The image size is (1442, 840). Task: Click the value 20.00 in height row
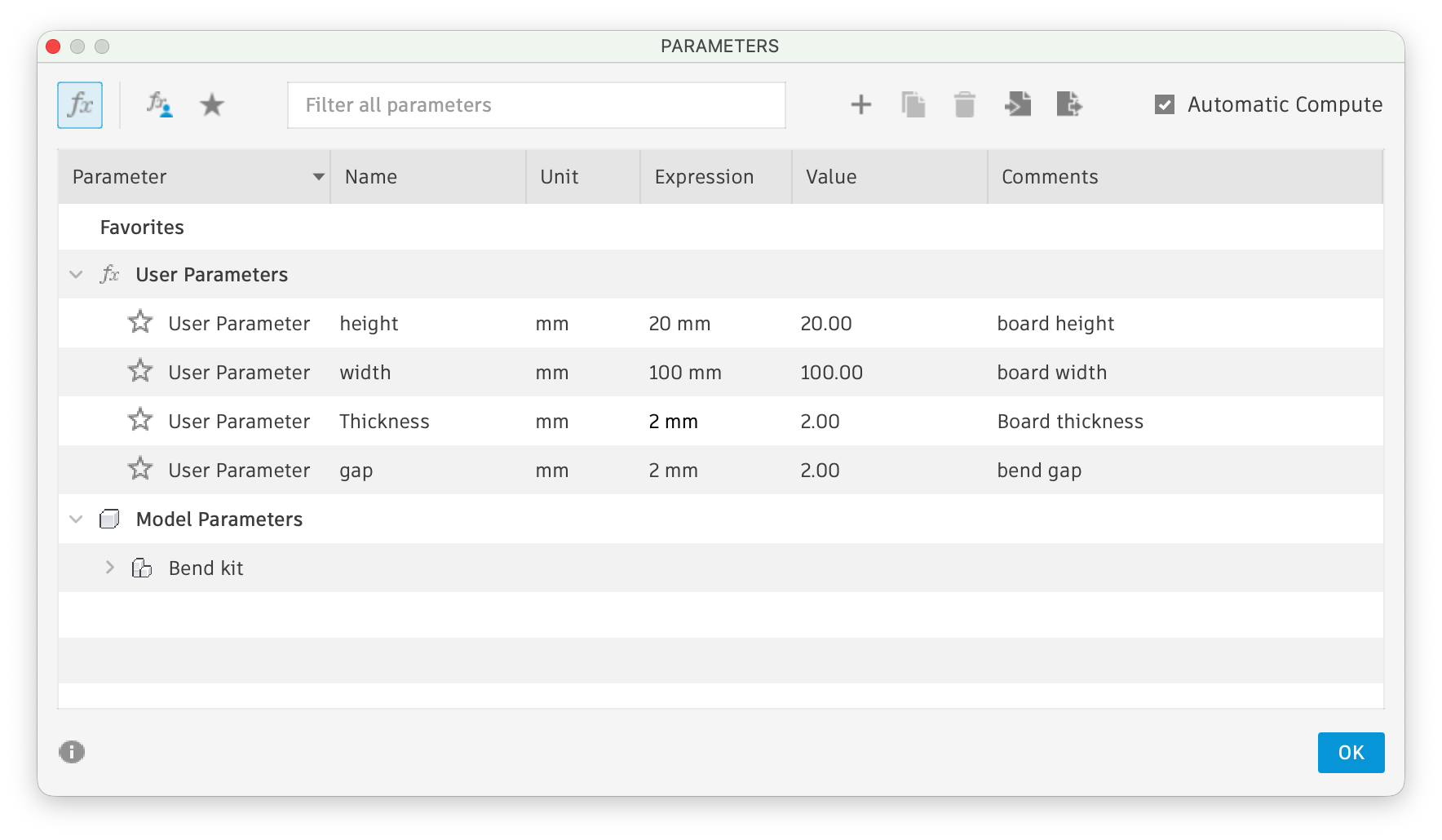[825, 324]
